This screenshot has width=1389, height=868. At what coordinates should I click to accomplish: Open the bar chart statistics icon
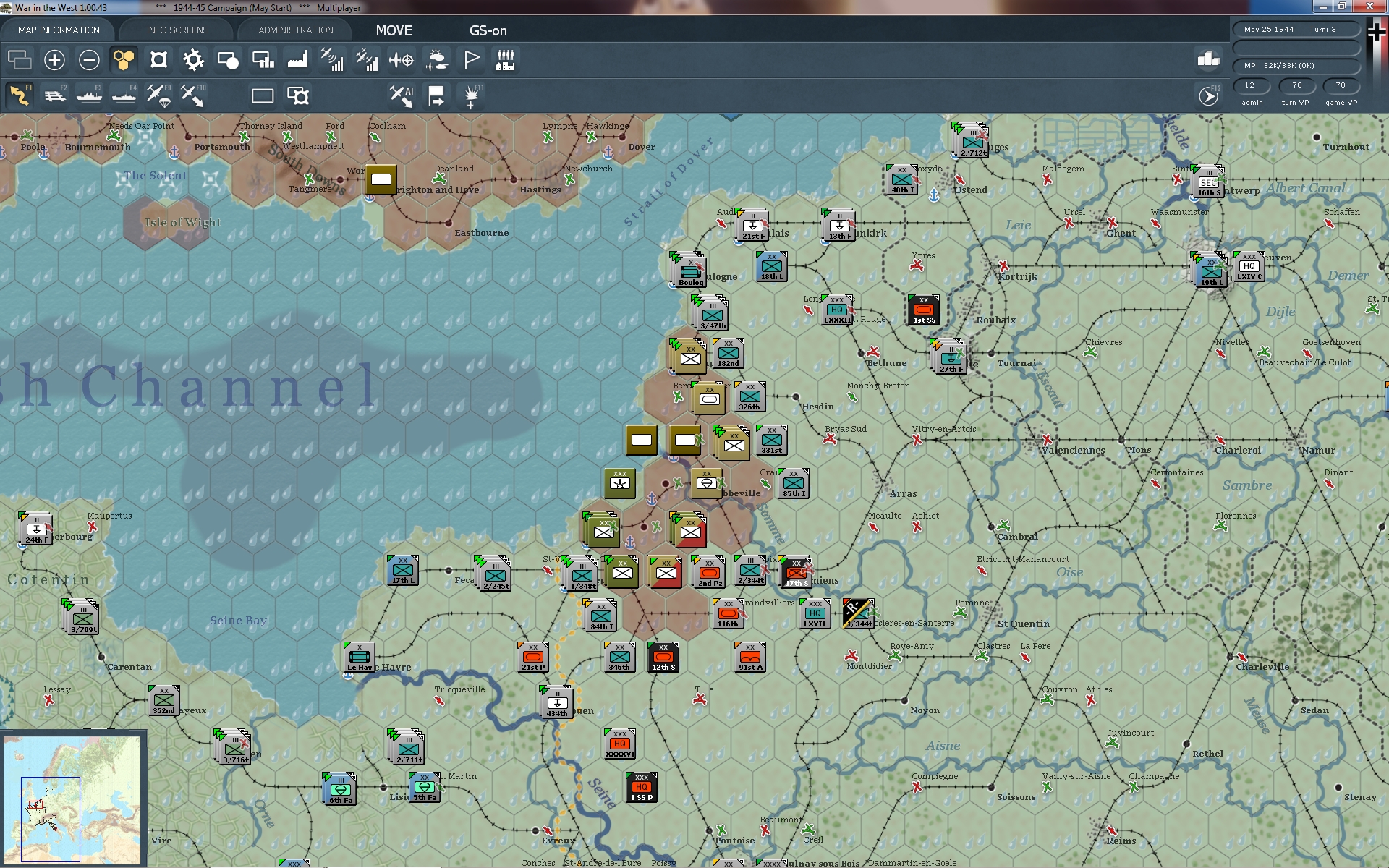tap(1208, 59)
